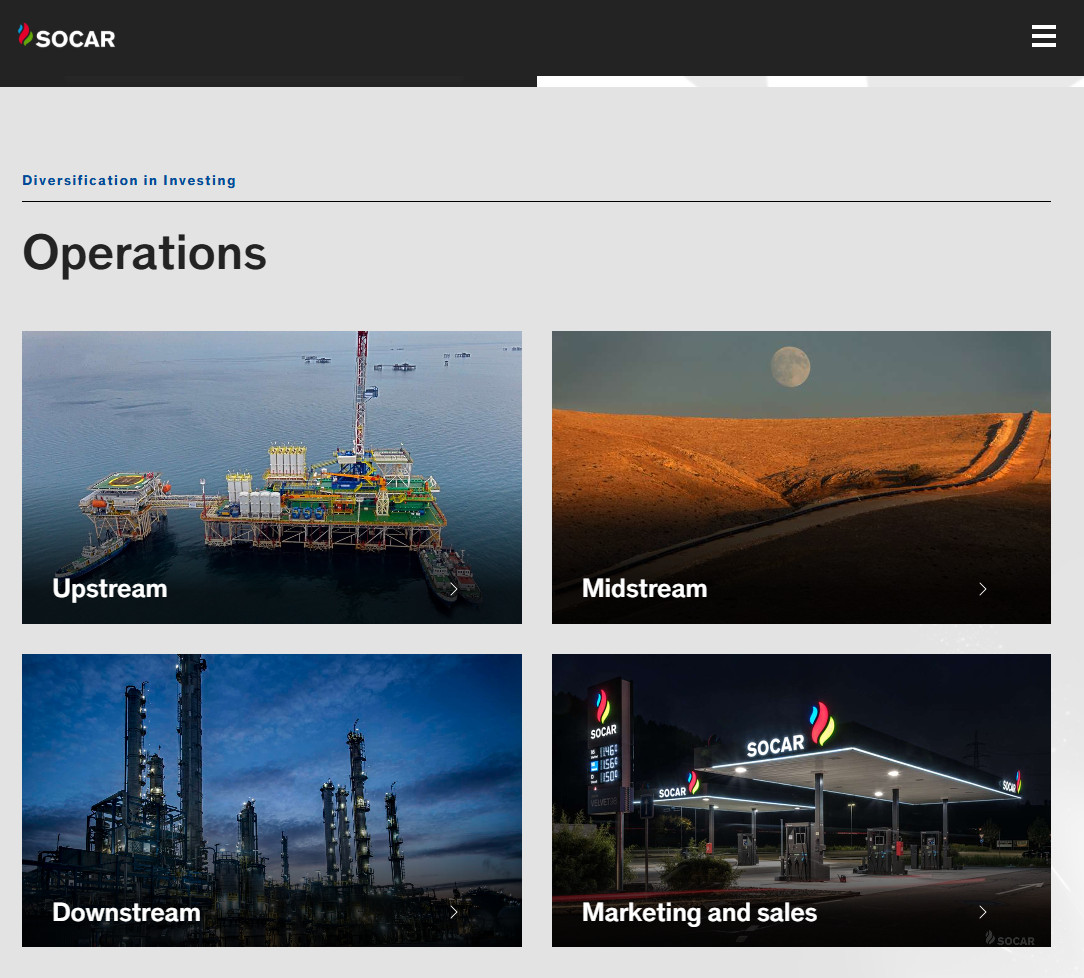Click the SOCAR logo in the header
The image size is (1084, 978).
click(x=67, y=37)
